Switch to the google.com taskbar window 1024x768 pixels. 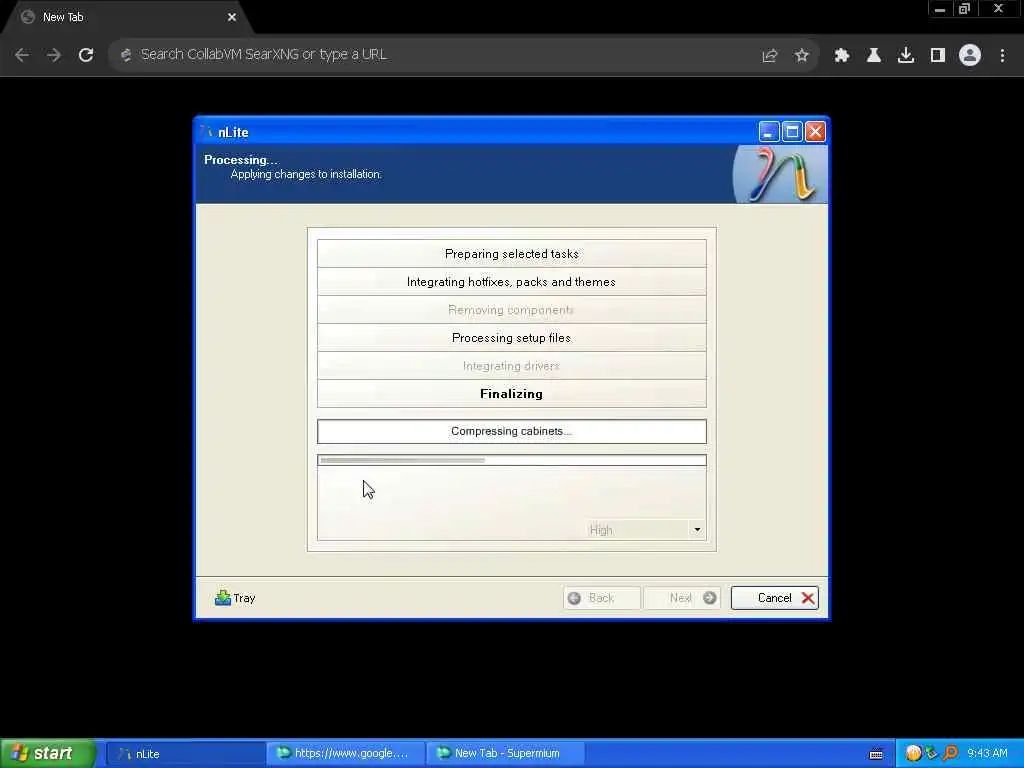[345, 754]
